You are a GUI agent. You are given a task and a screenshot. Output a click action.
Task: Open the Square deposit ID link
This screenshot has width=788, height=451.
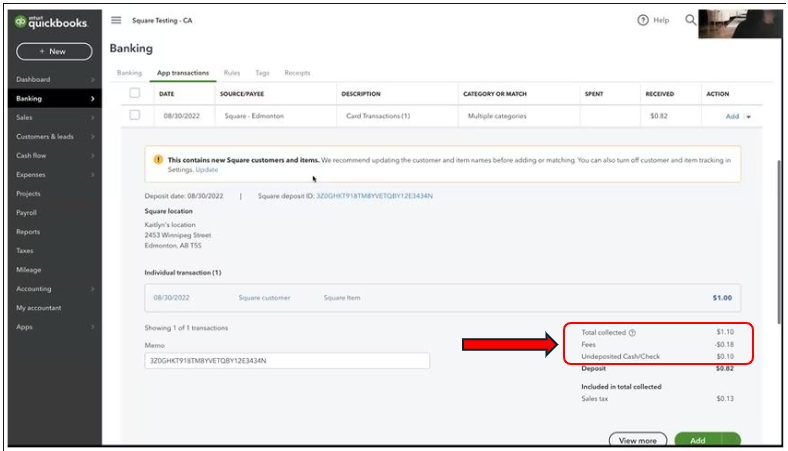point(374,196)
